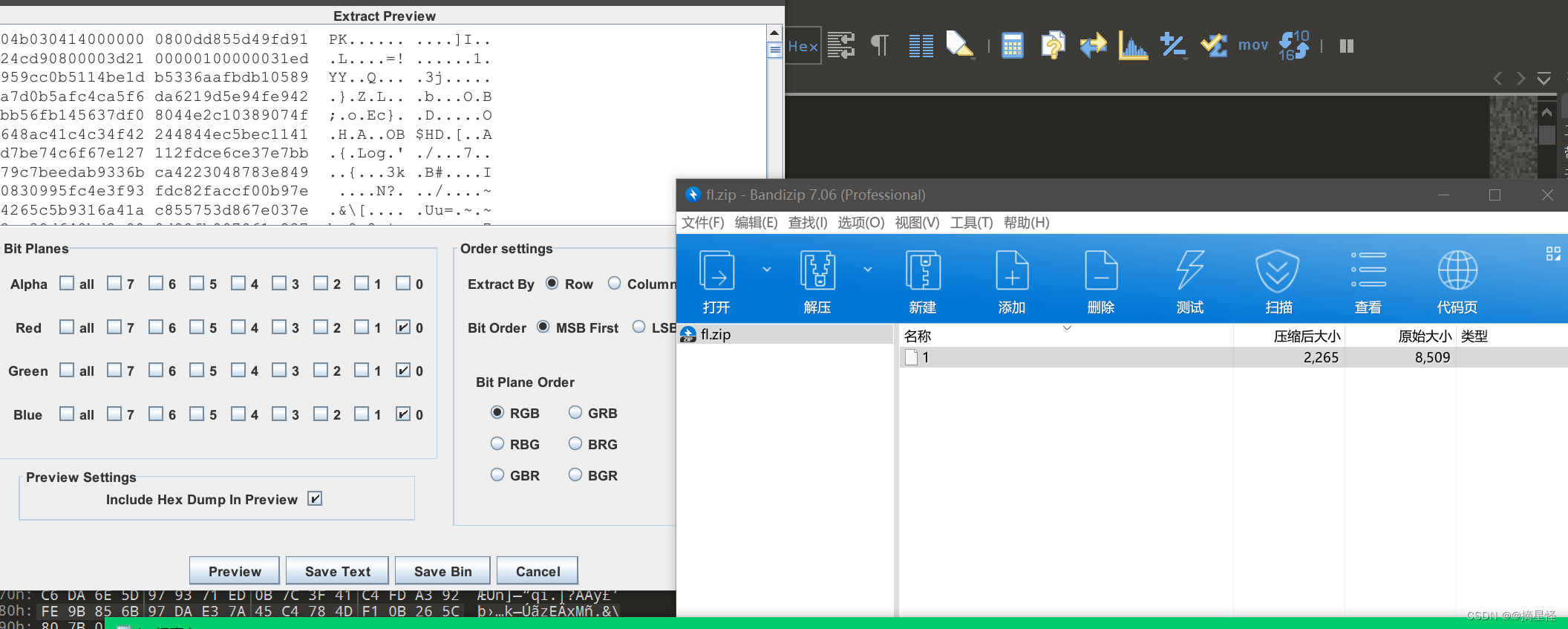Click the yellow-blue convert arrows icon

tap(1093, 46)
